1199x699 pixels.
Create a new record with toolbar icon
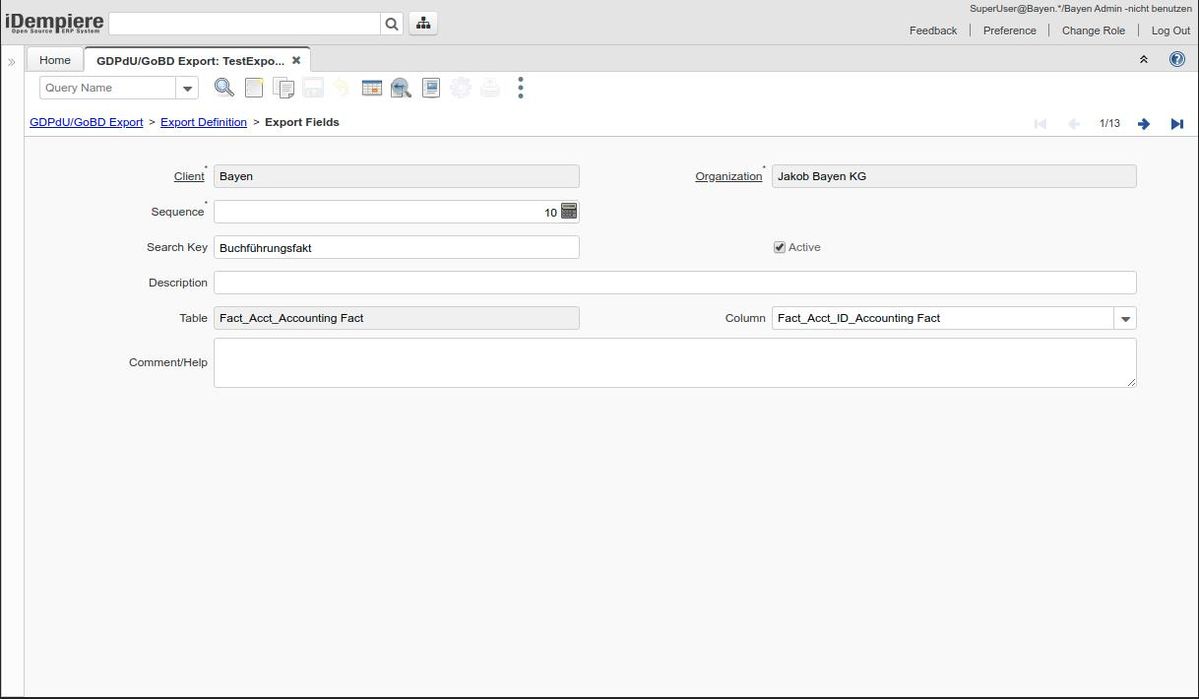click(x=254, y=88)
